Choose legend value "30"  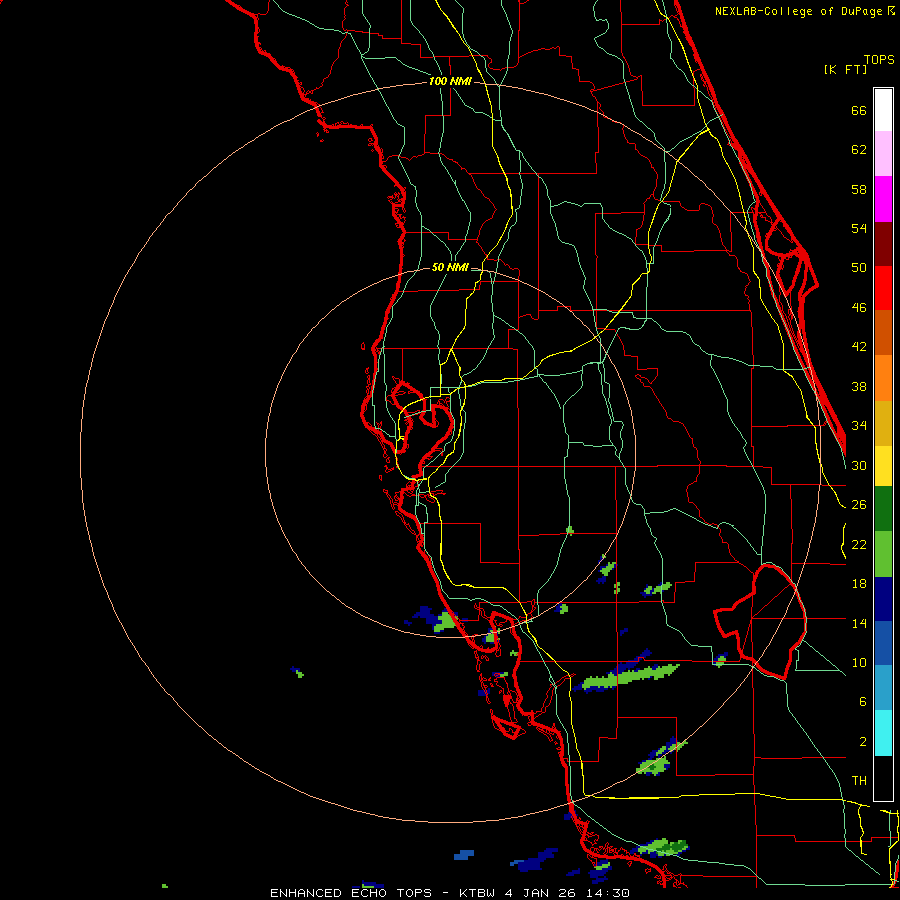click(859, 465)
